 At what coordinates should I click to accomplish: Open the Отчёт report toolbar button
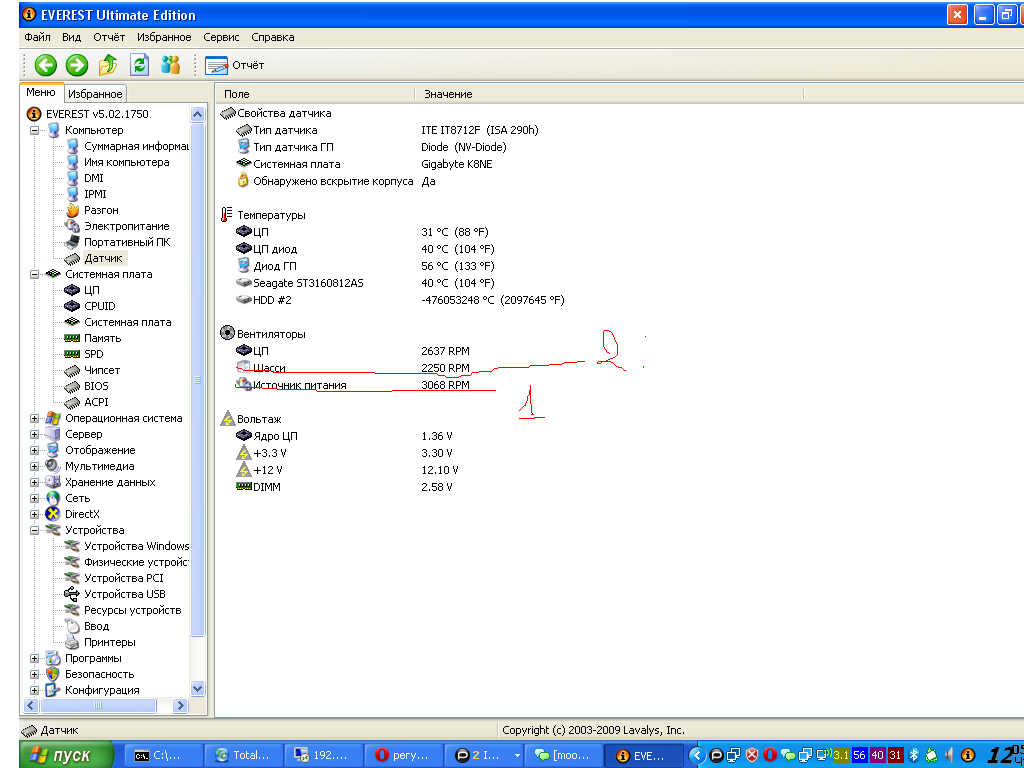click(x=234, y=65)
